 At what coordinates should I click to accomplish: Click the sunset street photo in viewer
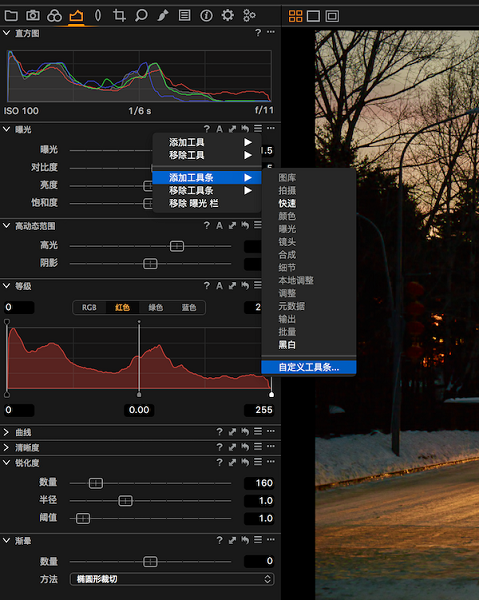click(x=397, y=314)
